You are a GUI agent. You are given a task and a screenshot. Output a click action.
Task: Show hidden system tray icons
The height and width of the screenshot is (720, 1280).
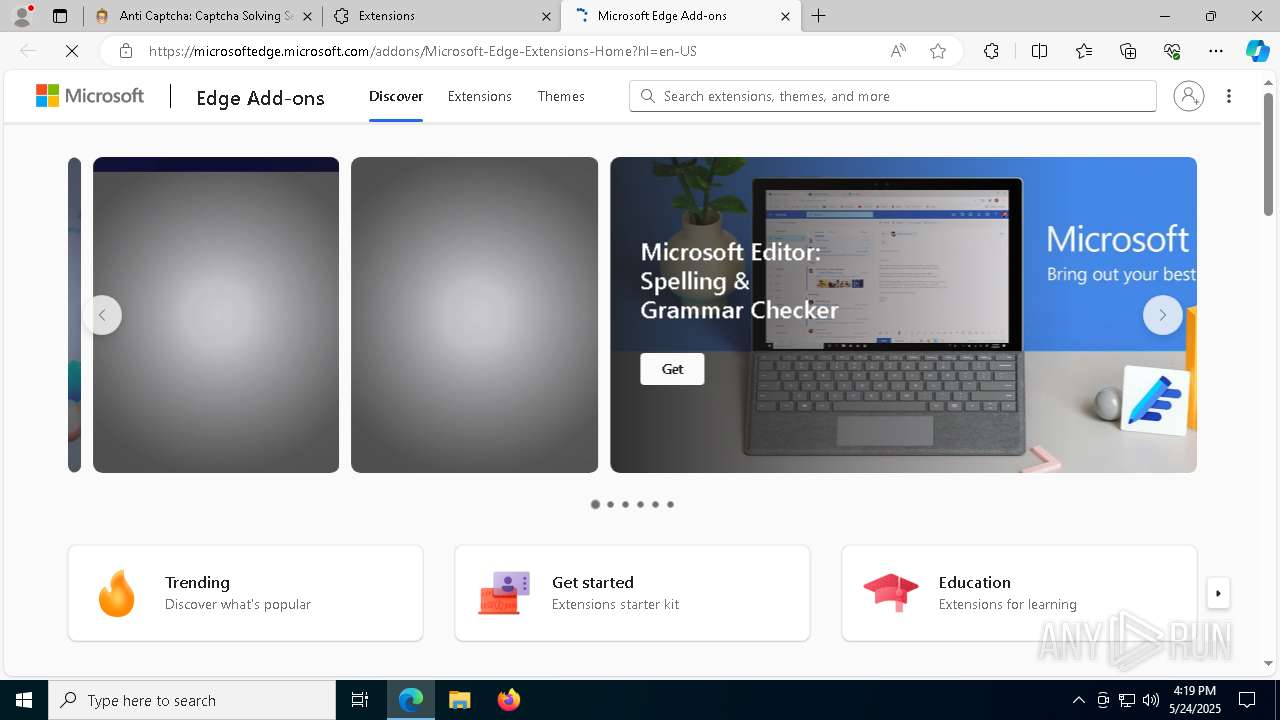click(1078, 700)
